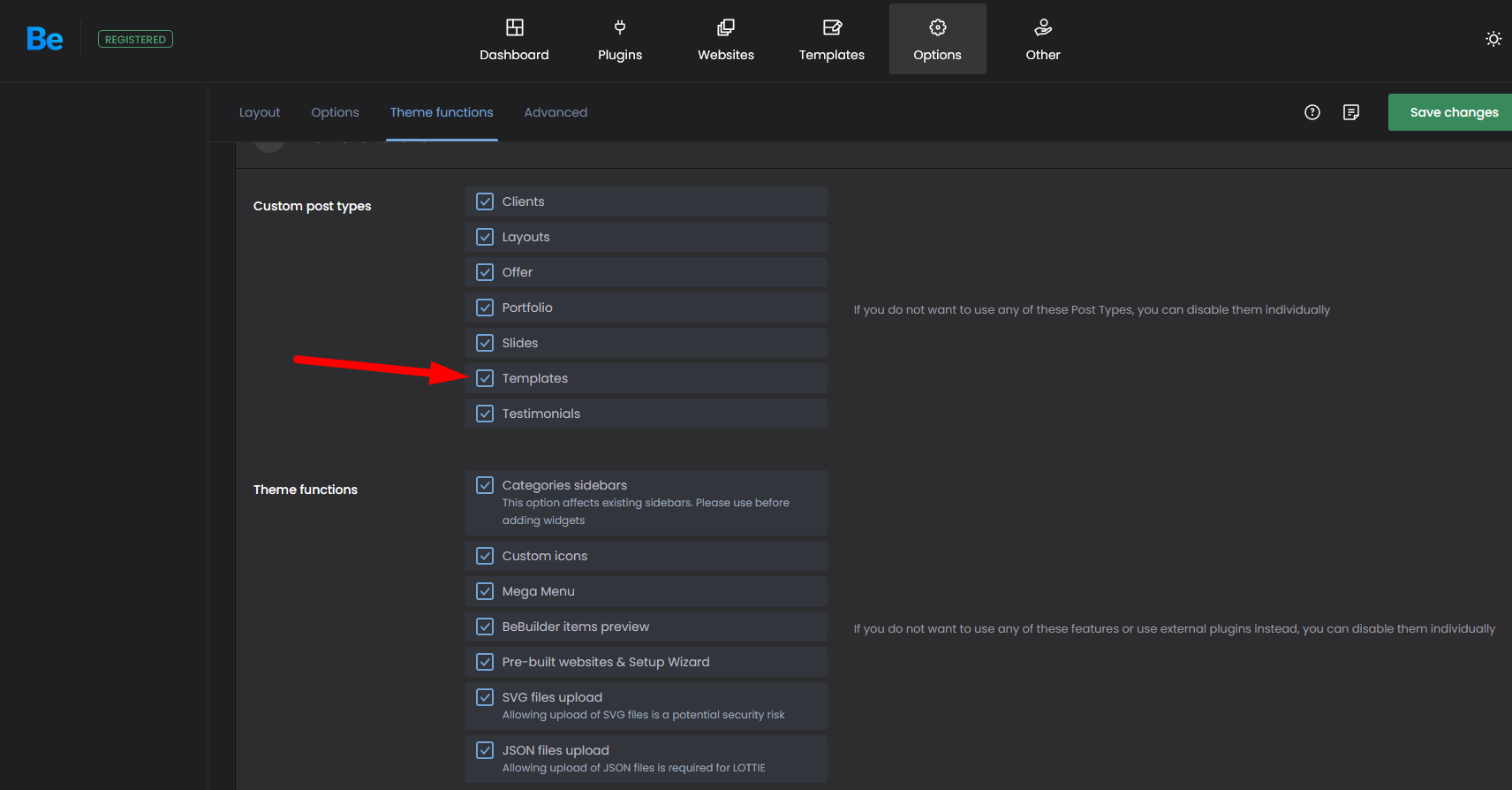Select the Theme functions tab
Screen dimensions: 1512x790
[442, 112]
